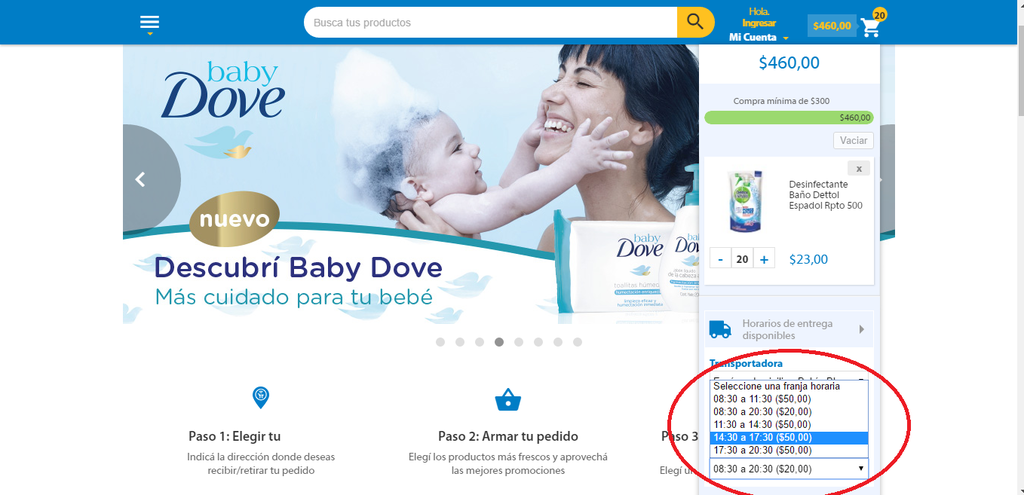Click the yellow search magnifier button
The width and height of the screenshot is (1024, 495).
click(x=695, y=22)
